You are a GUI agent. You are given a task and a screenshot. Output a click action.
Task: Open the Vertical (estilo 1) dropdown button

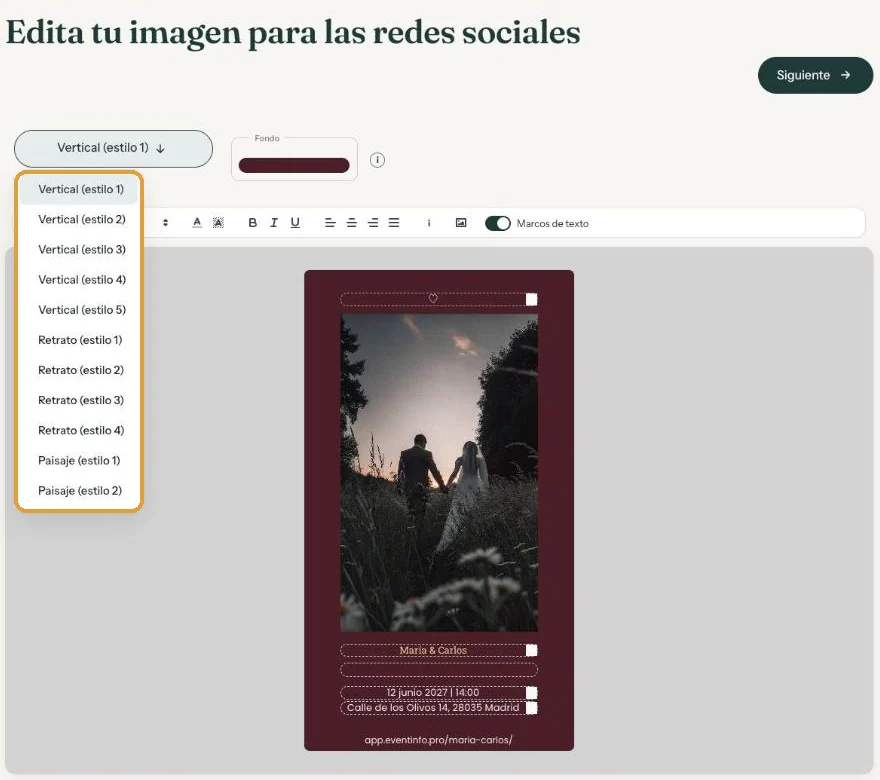113,149
